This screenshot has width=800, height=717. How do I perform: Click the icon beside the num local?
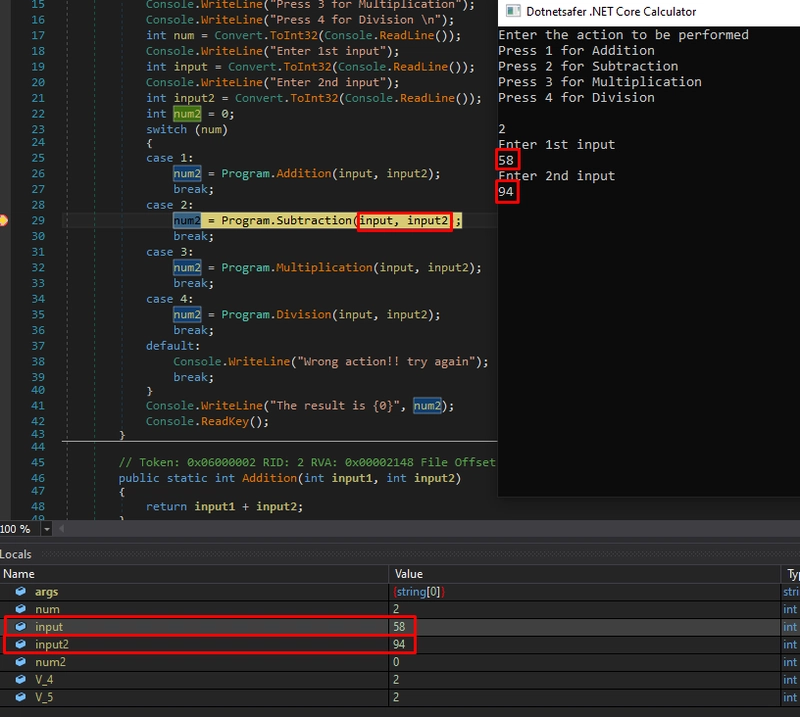21,609
